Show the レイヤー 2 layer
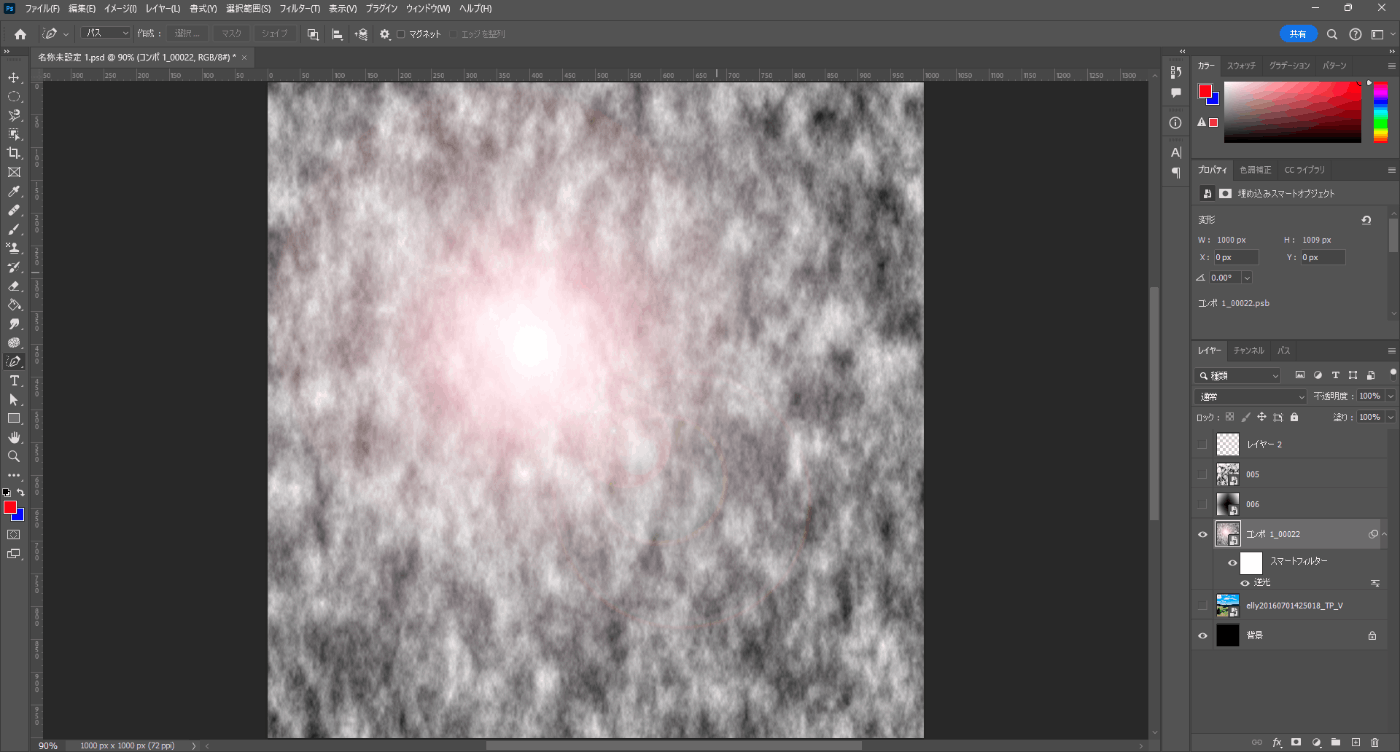Viewport: 1400px width, 752px height. [1203, 445]
